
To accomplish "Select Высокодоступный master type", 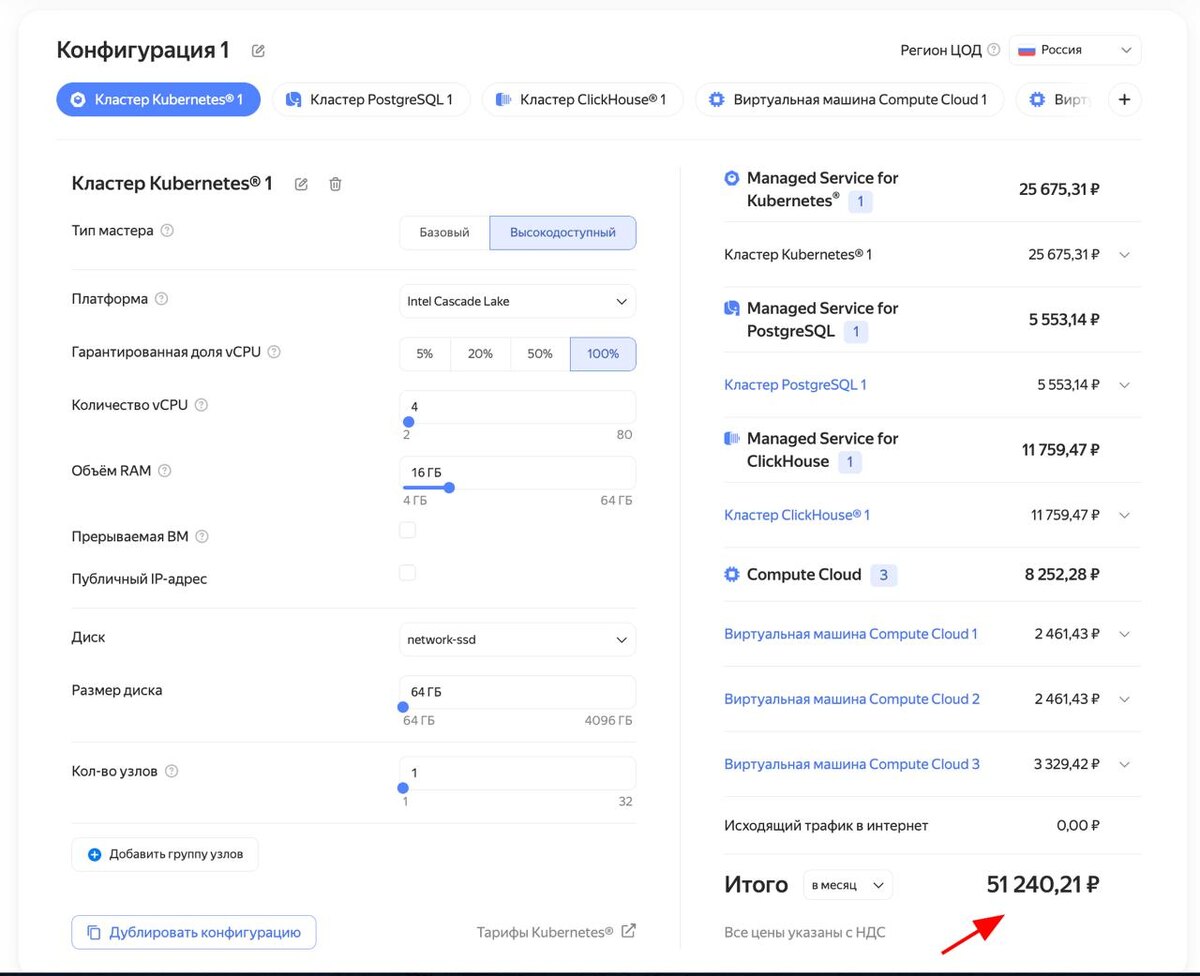I will [x=563, y=232].
